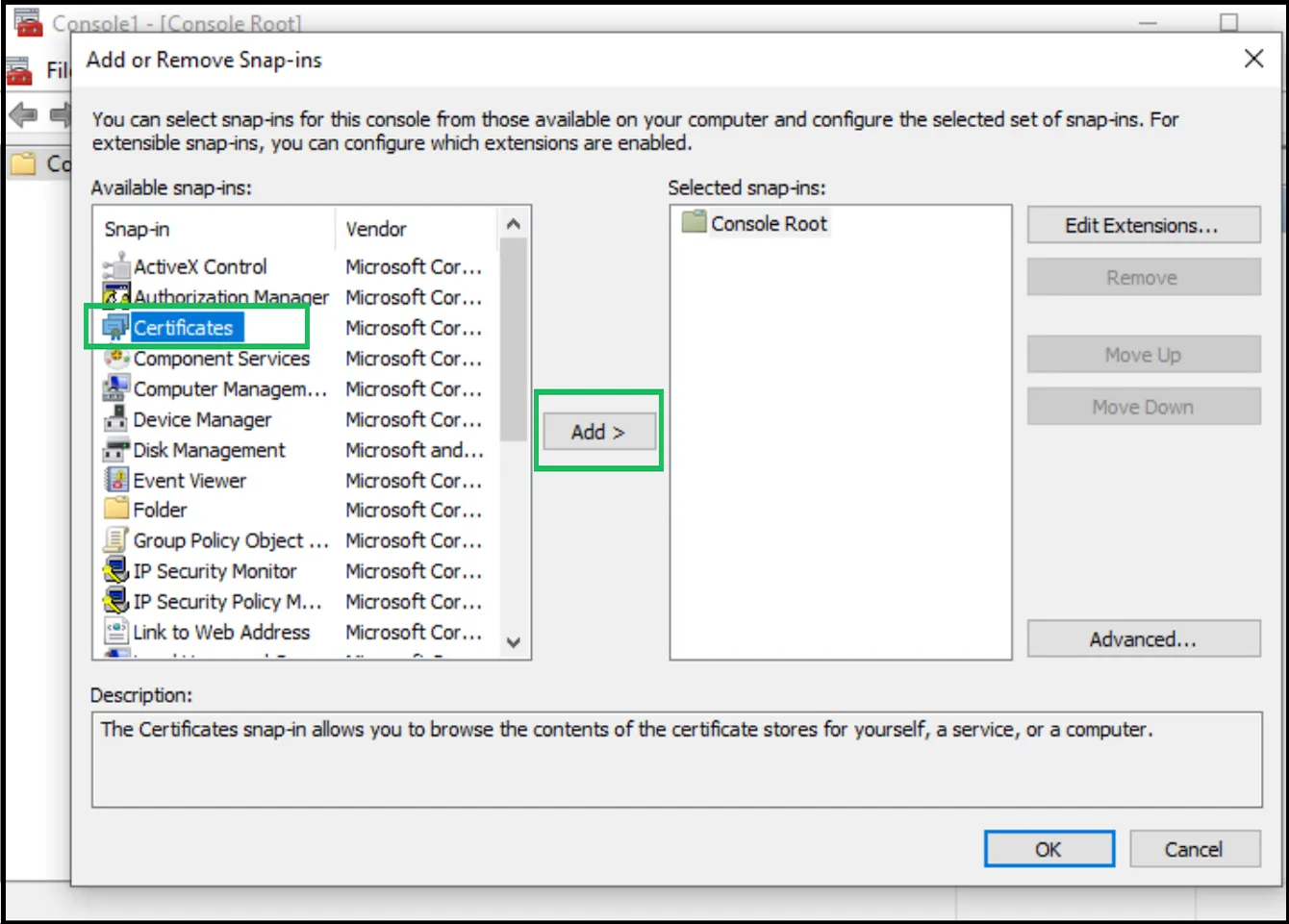
Task: Click the Advanced... button
Action: (1143, 639)
